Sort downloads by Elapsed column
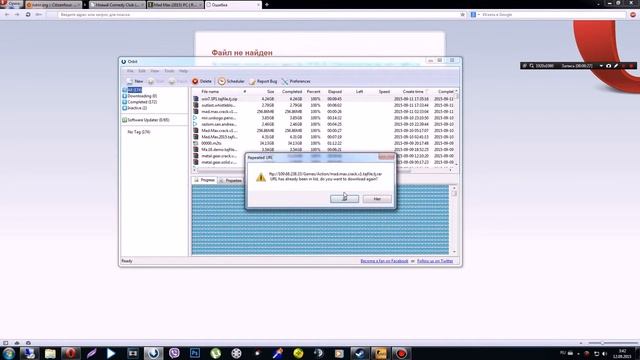The width and height of the screenshot is (640, 360). 335,92
